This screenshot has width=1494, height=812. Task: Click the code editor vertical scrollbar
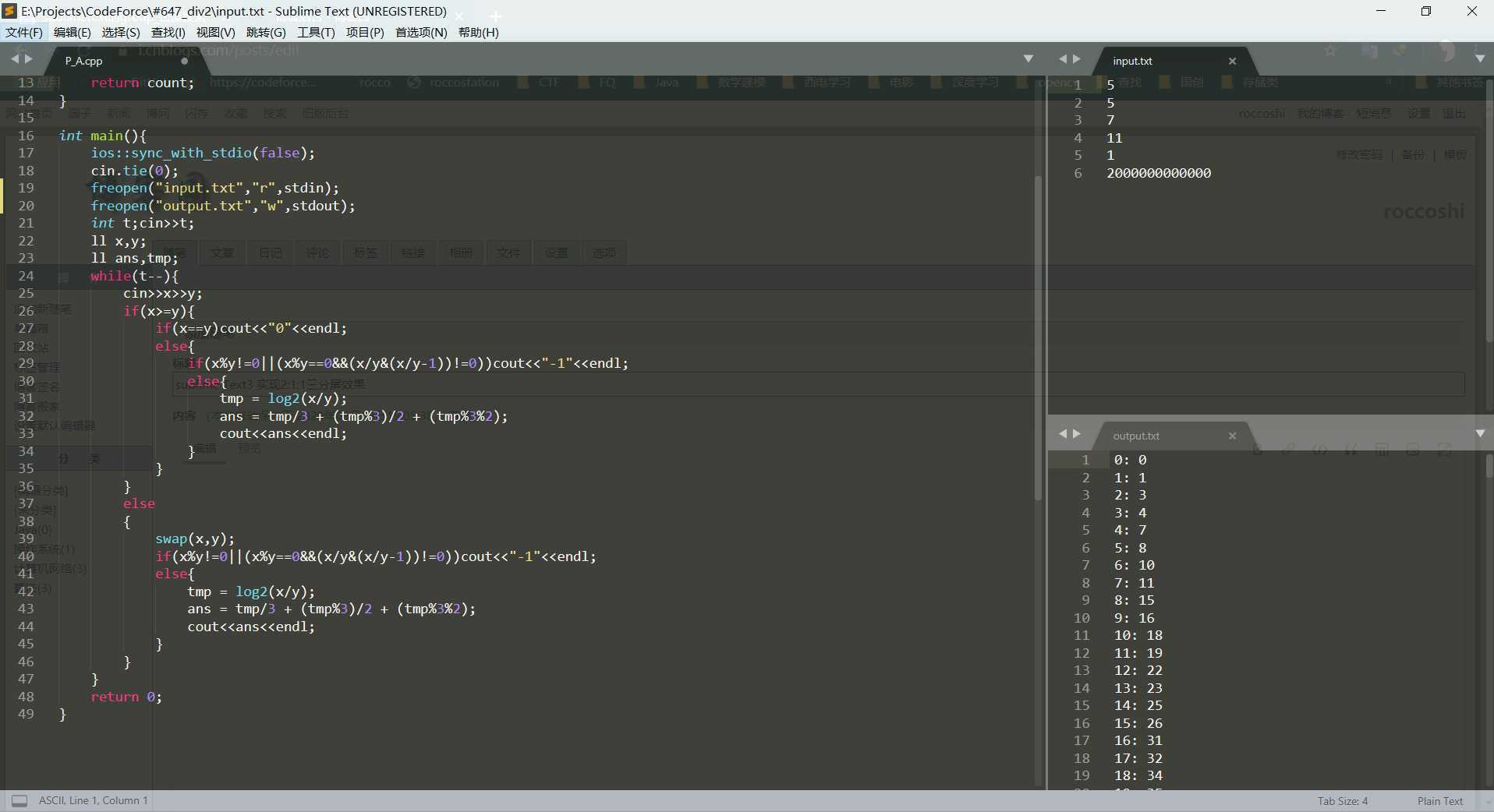click(x=1038, y=338)
